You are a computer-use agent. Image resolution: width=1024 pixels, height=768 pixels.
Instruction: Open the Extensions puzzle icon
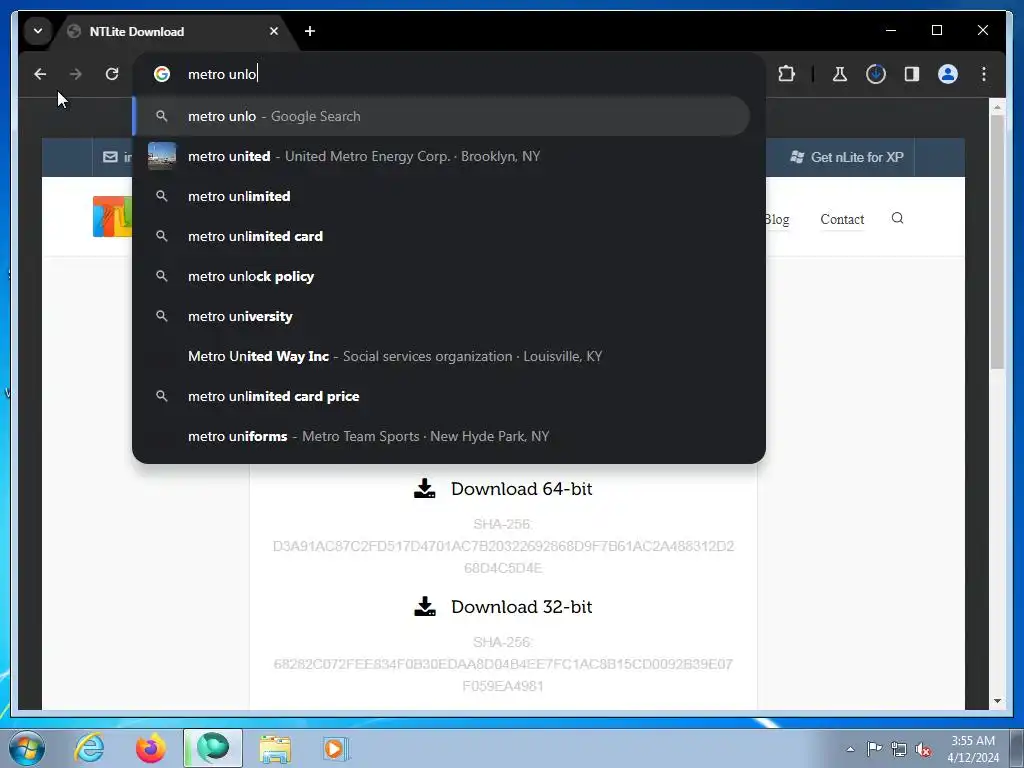[787, 74]
